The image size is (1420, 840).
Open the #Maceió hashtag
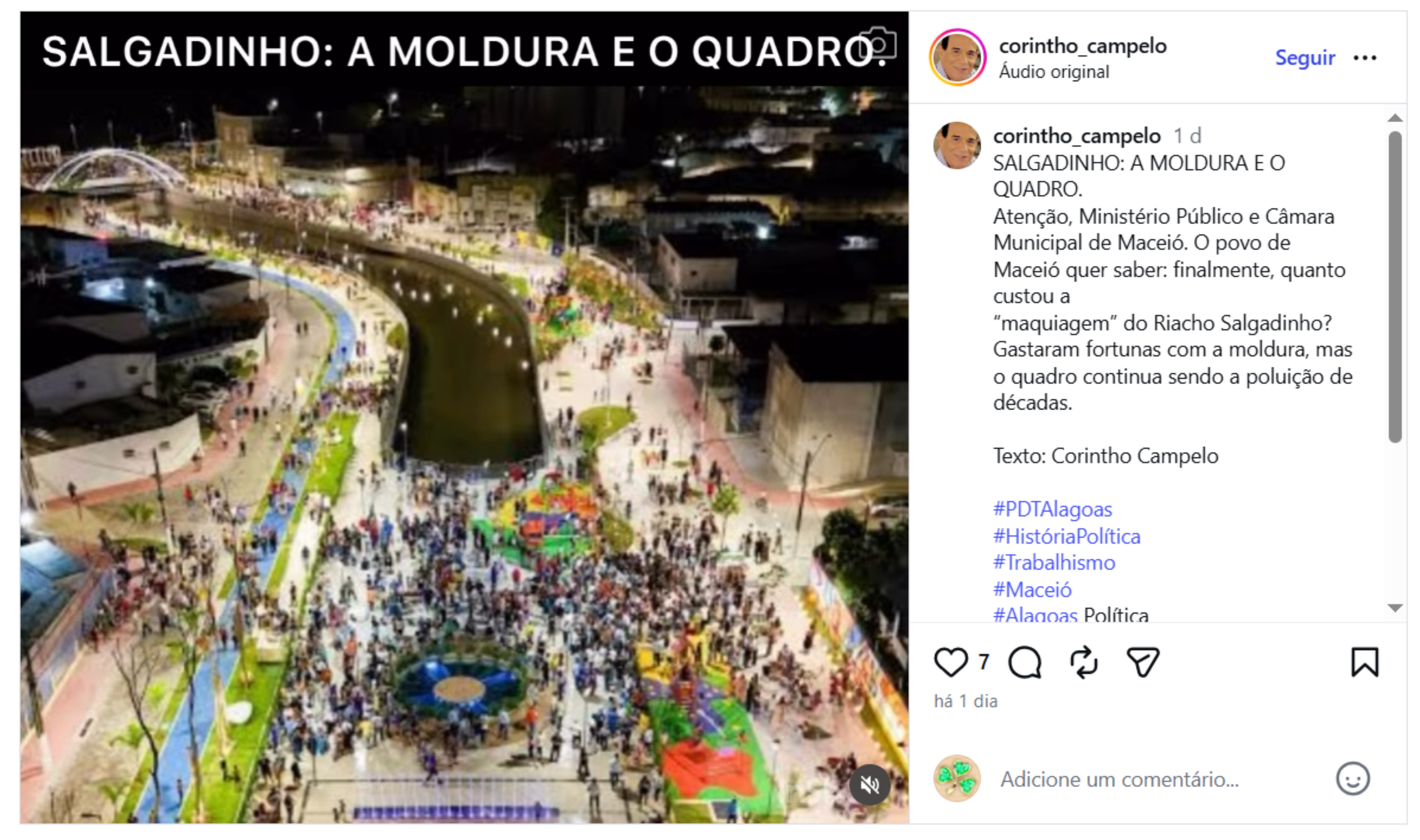[x=1032, y=590]
